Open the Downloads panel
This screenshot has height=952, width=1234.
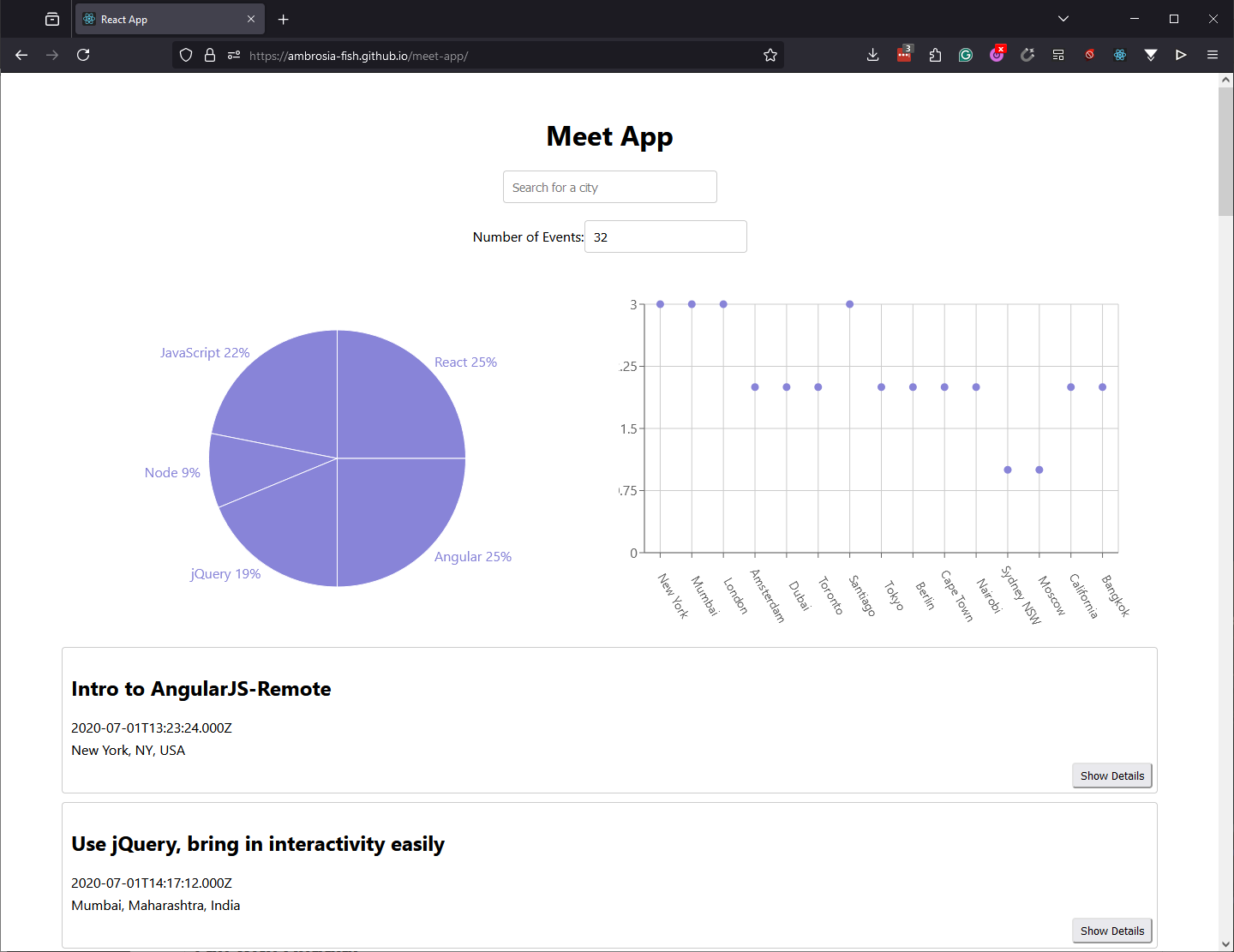(872, 54)
